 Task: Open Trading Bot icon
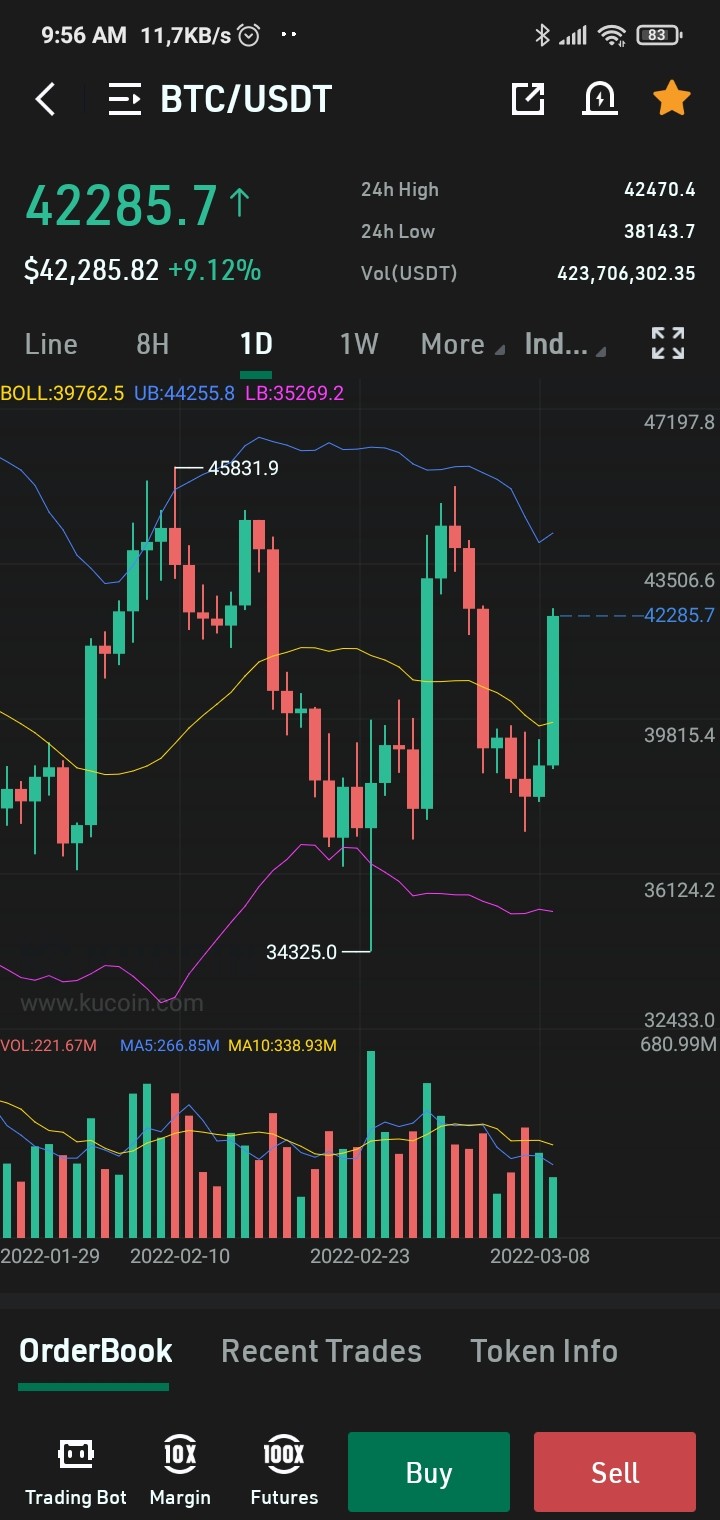coord(76,1472)
